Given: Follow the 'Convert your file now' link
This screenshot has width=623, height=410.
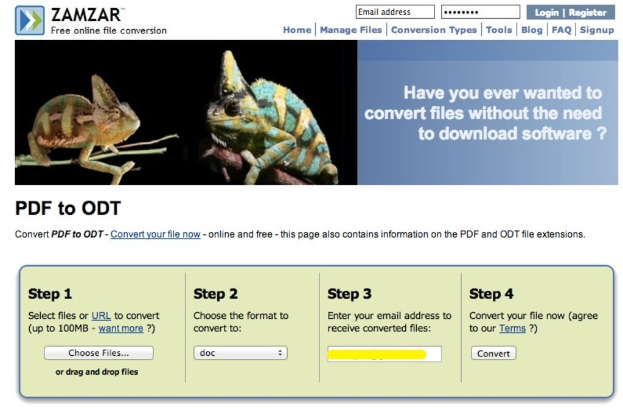Looking at the screenshot, I should click(155, 234).
